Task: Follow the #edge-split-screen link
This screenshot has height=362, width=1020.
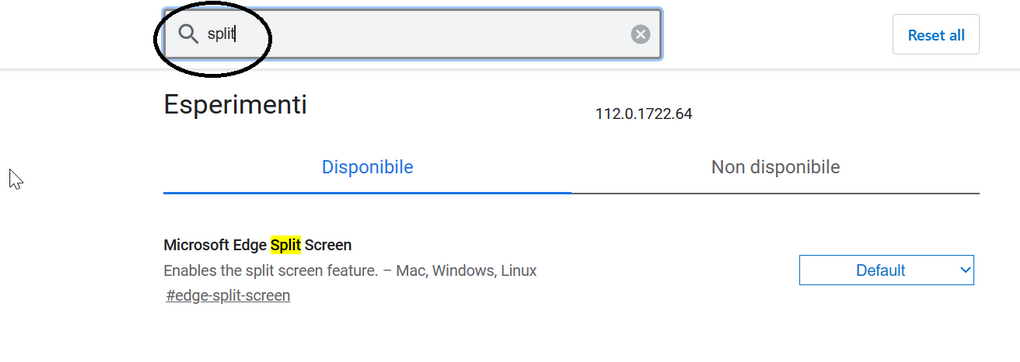Action: (228, 296)
